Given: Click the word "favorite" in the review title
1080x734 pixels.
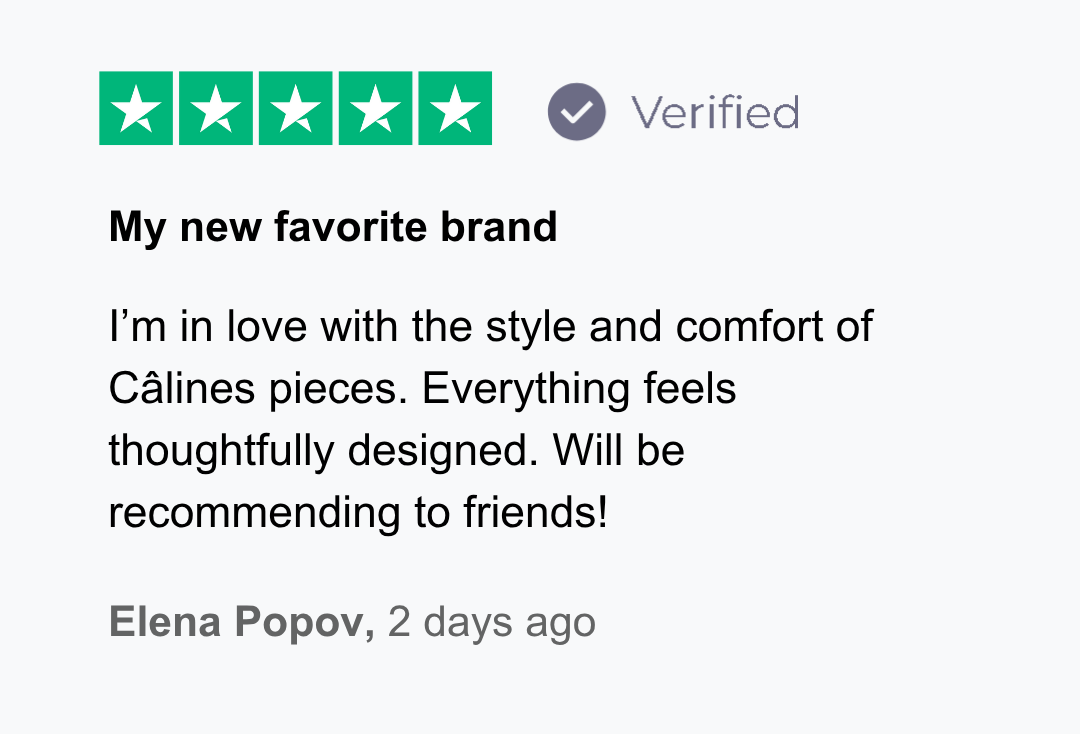Looking at the screenshot, I should pyautogui.click(x=349, y=228).
